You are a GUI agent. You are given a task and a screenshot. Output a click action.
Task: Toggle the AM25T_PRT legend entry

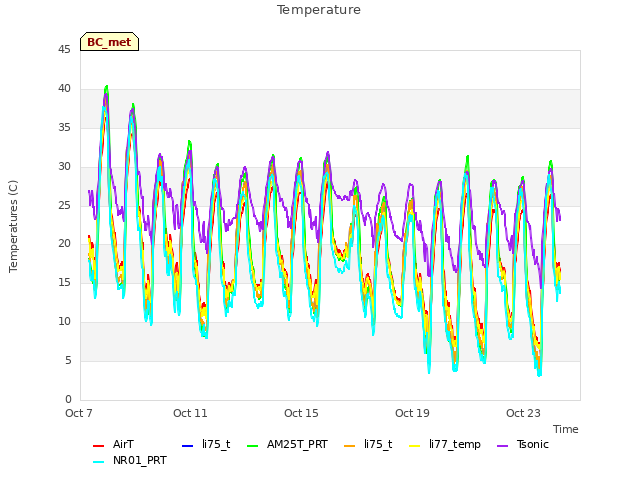(287, 444)
